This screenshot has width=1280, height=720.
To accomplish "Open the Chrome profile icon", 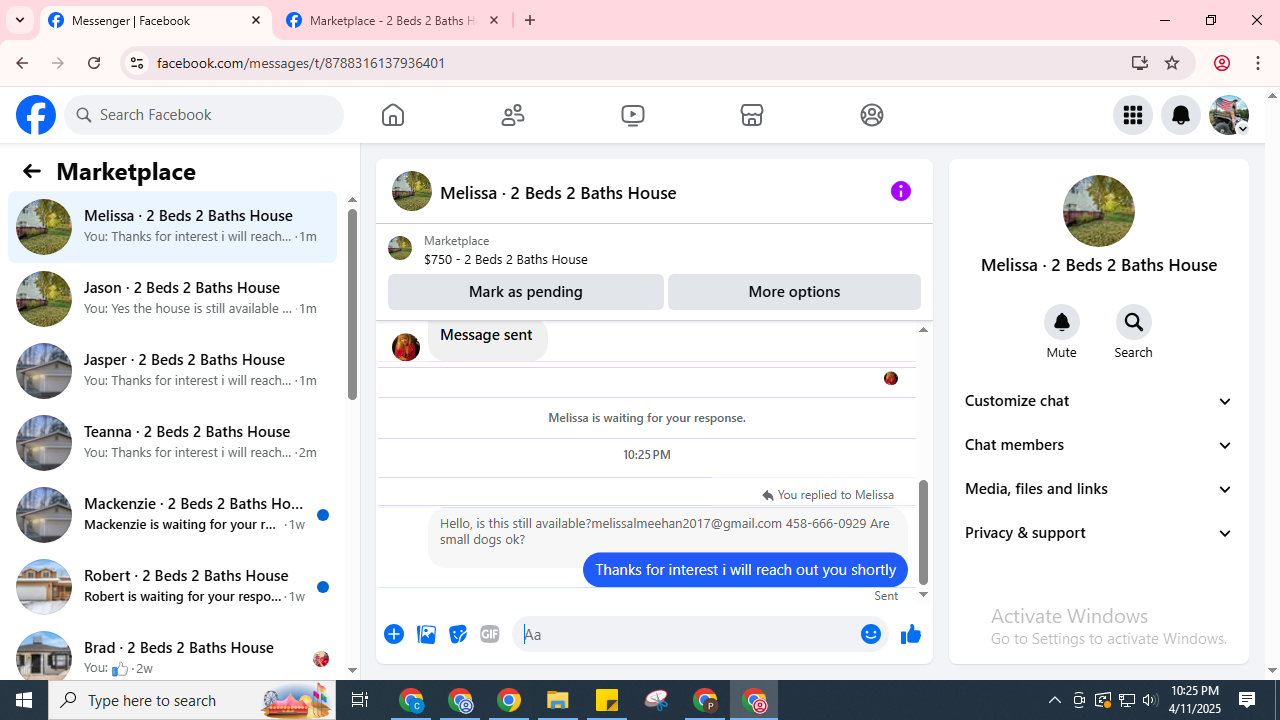I will (1222, 63).
